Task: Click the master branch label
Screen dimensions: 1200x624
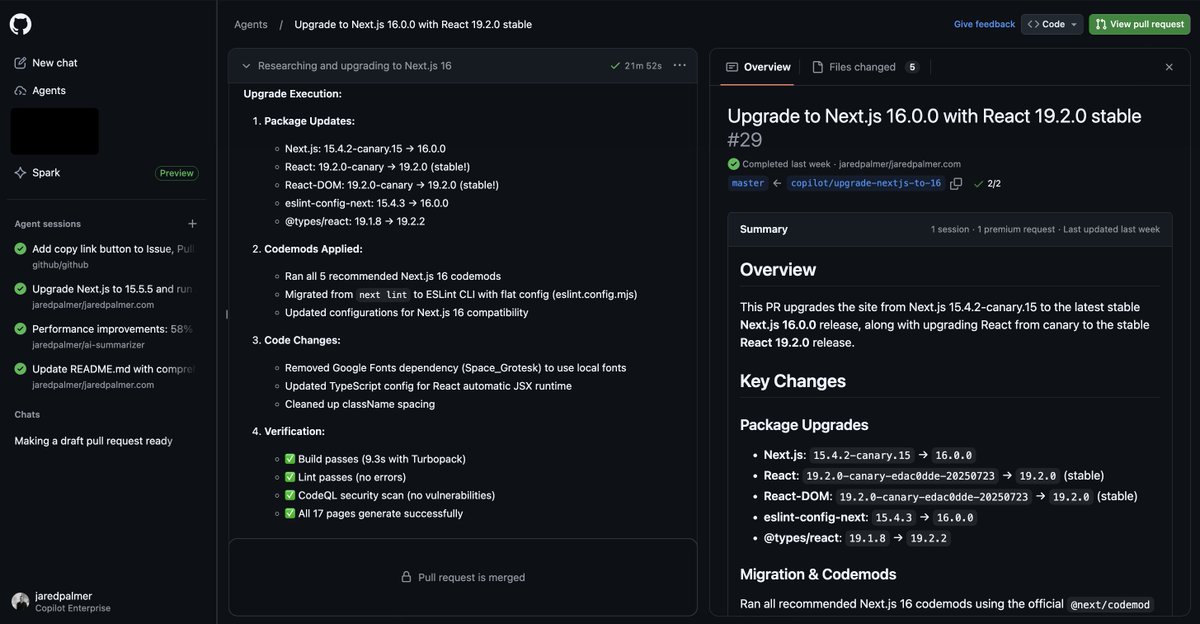Action: click(x=748, y=184)
